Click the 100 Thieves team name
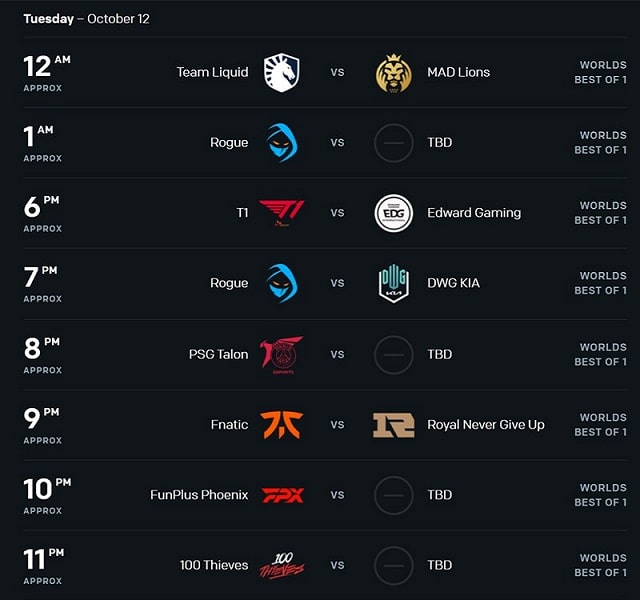Viewport: 640px width, 600px height. (x=214, y=565)
